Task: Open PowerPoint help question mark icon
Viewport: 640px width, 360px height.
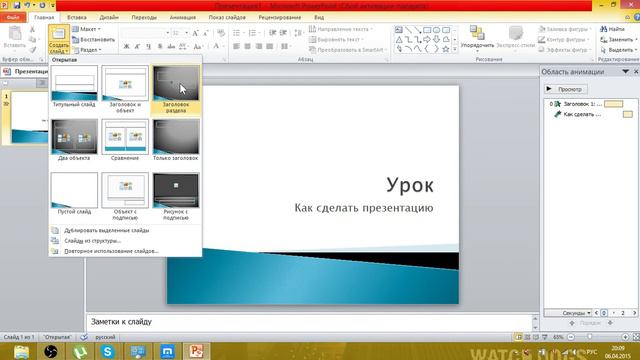Action: 637,17
